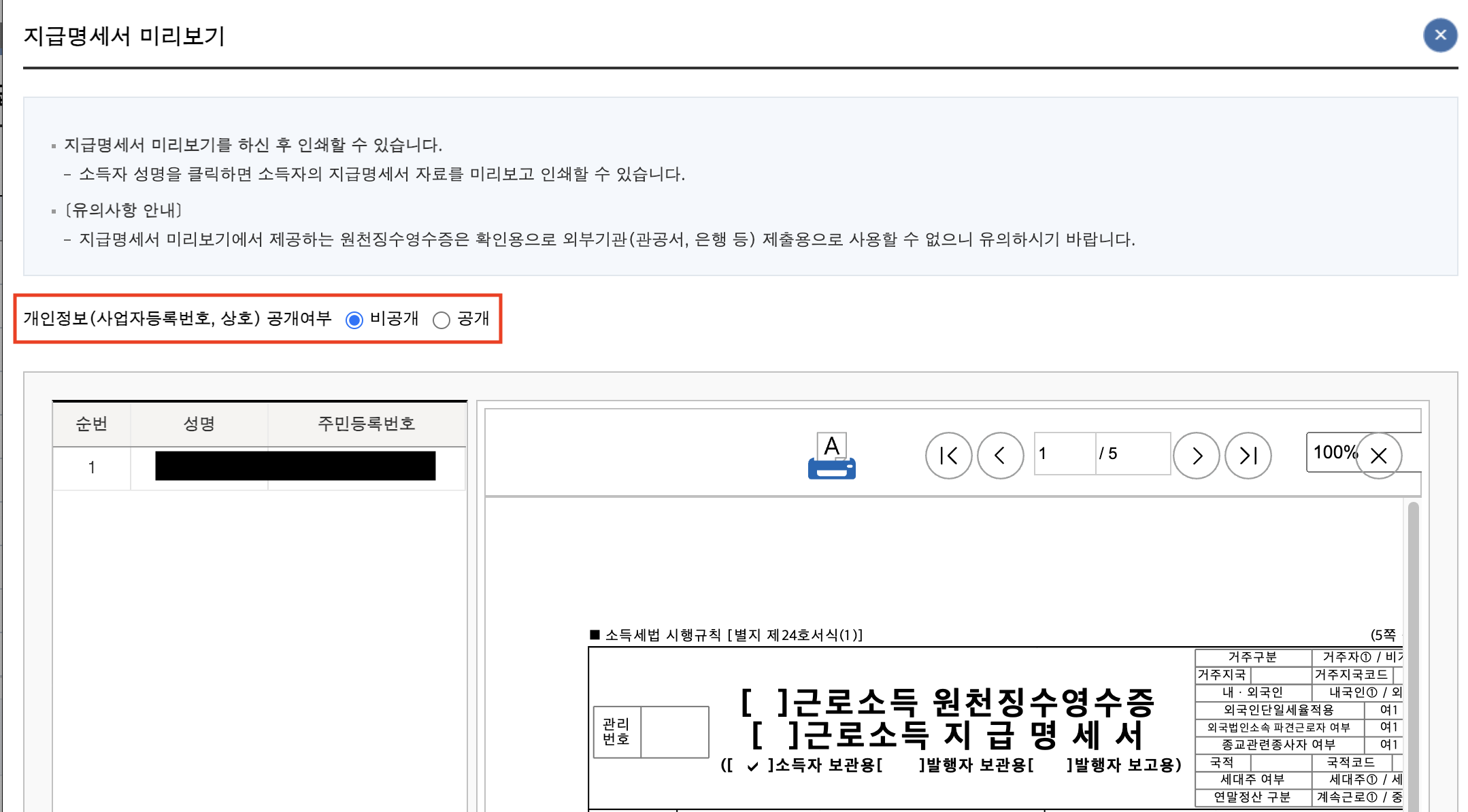This screenshot has width=1468, height=812.
Task: Click the 주민등록번호 column header
Action: 365,423
